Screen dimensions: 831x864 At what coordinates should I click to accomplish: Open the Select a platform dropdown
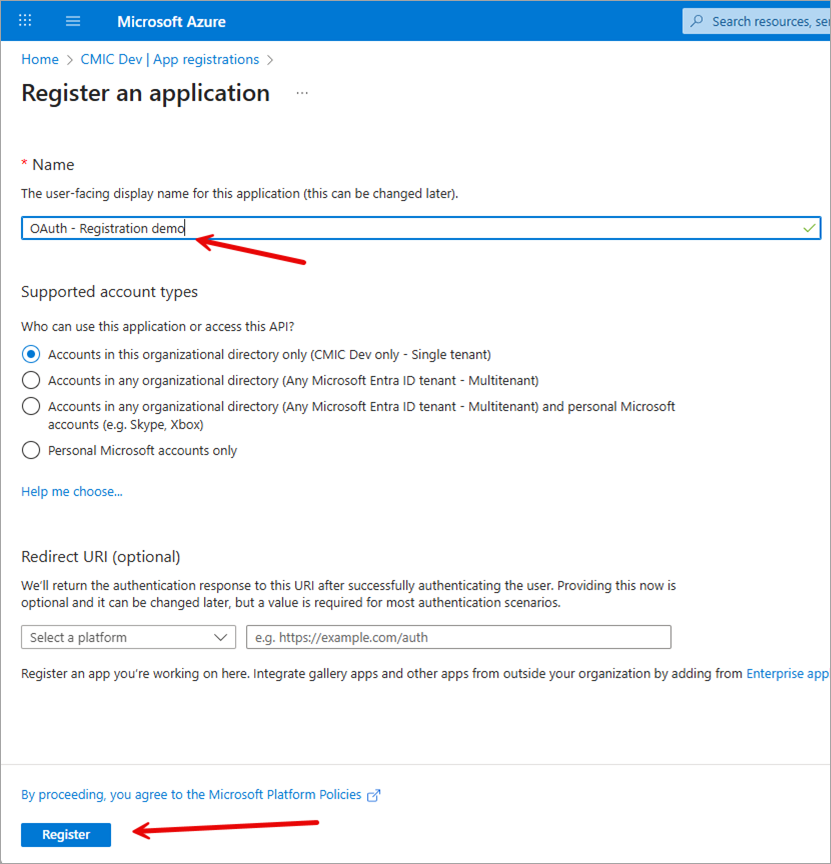tap(128, 637)
